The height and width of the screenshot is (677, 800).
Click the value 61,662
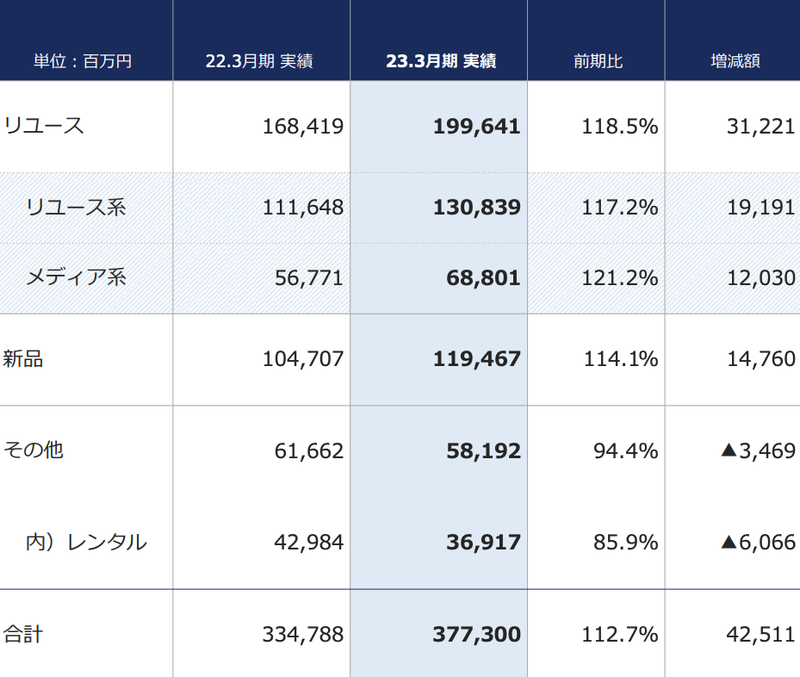pyautogui.click(x=309, y=451)
